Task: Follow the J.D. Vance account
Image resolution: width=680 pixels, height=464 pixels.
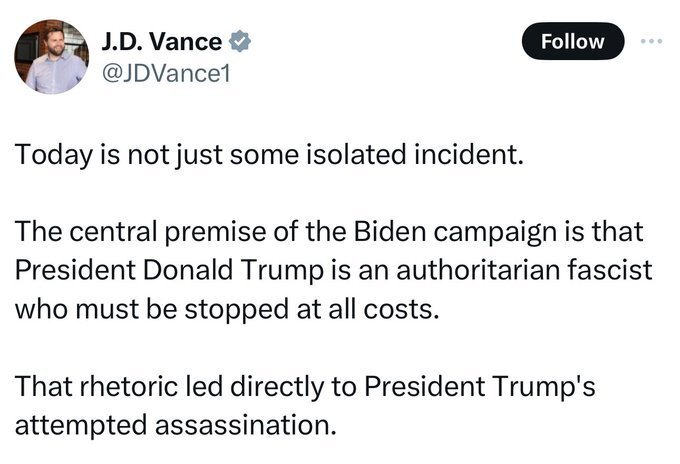Action: (x=572, y=41)
